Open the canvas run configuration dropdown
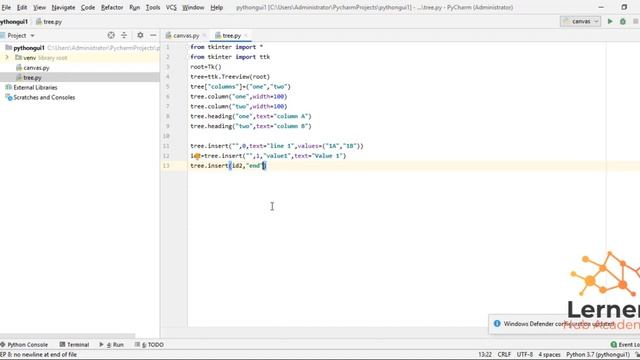Image resolution: width=640 pixels, height=360 pixels. [x=580, y=21]
